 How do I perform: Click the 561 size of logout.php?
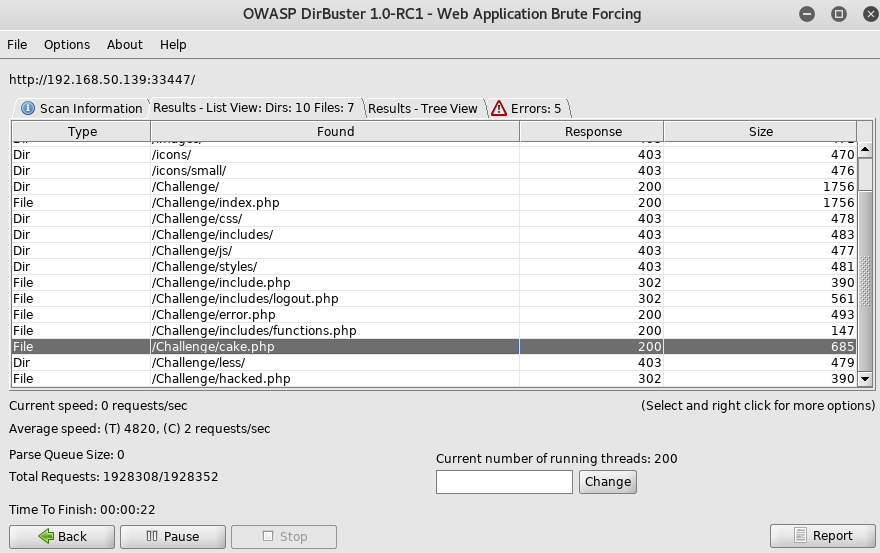[842, 299]
